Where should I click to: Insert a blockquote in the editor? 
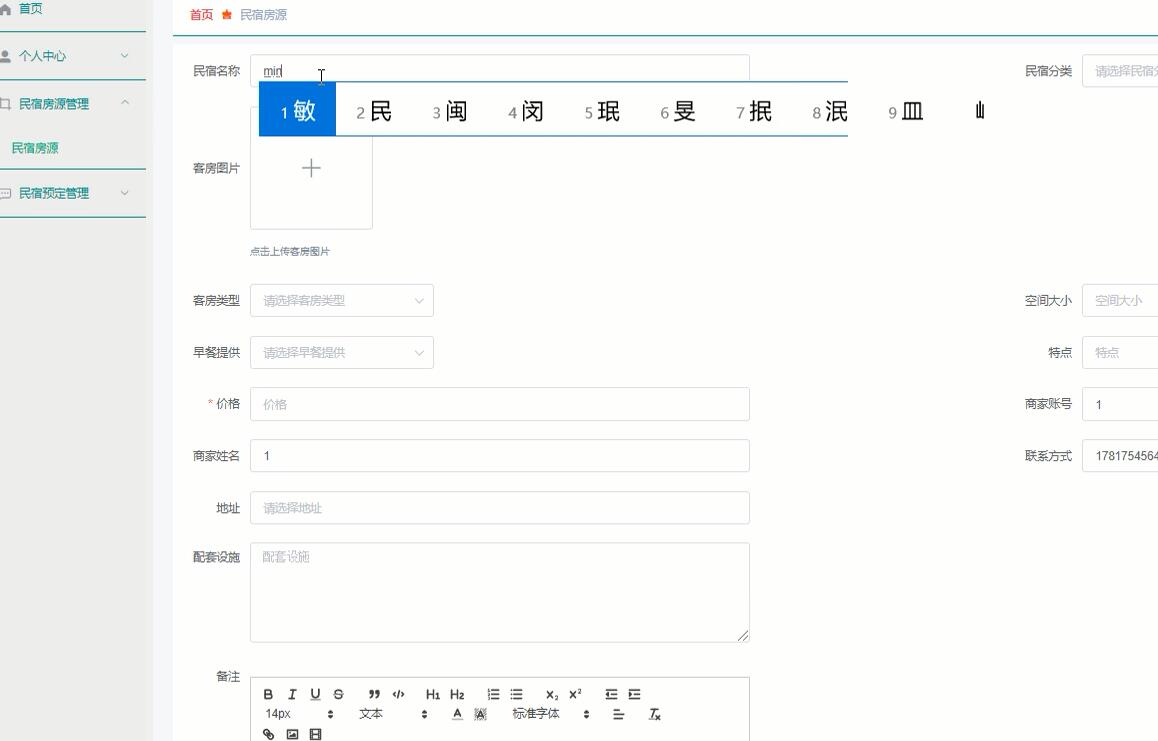pos(375,694)
